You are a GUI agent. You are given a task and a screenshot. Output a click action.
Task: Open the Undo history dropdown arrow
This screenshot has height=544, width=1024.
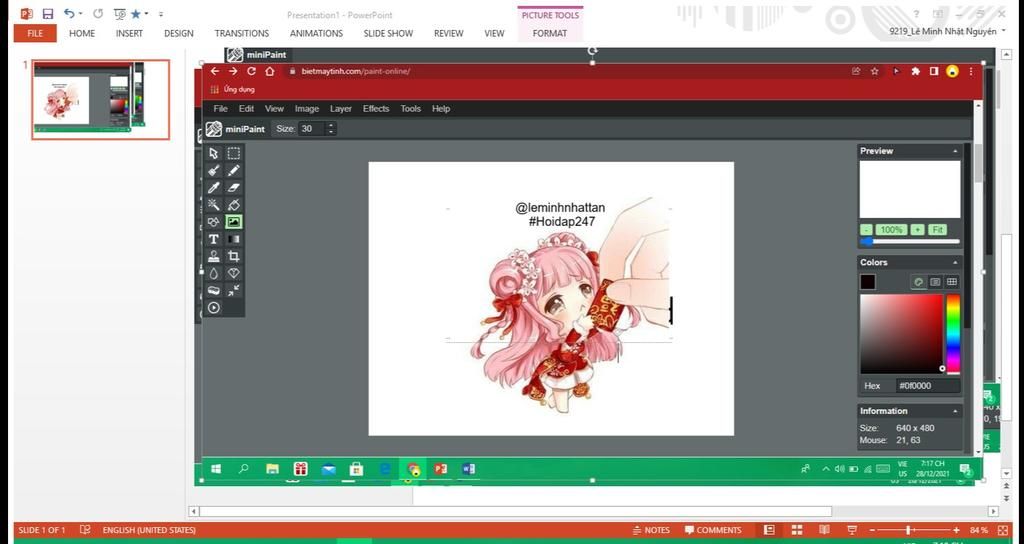(80, 14)
